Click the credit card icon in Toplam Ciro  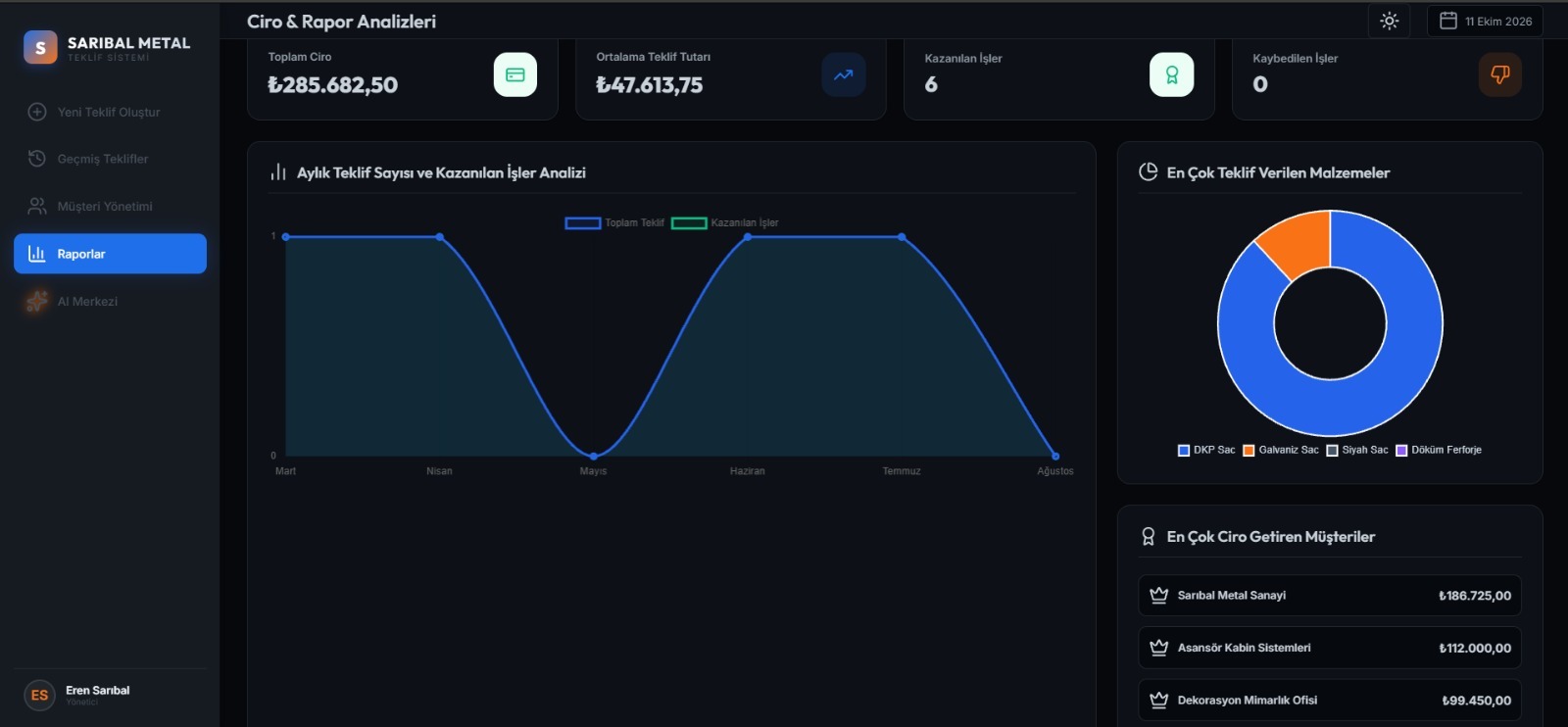(x=515, y=74)
